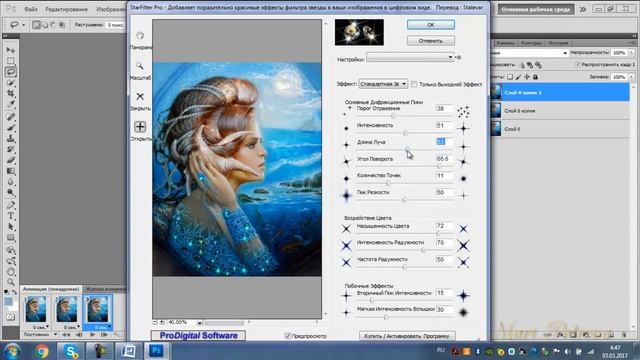Open the preview zoom percentage dropdown

(199, 322)
